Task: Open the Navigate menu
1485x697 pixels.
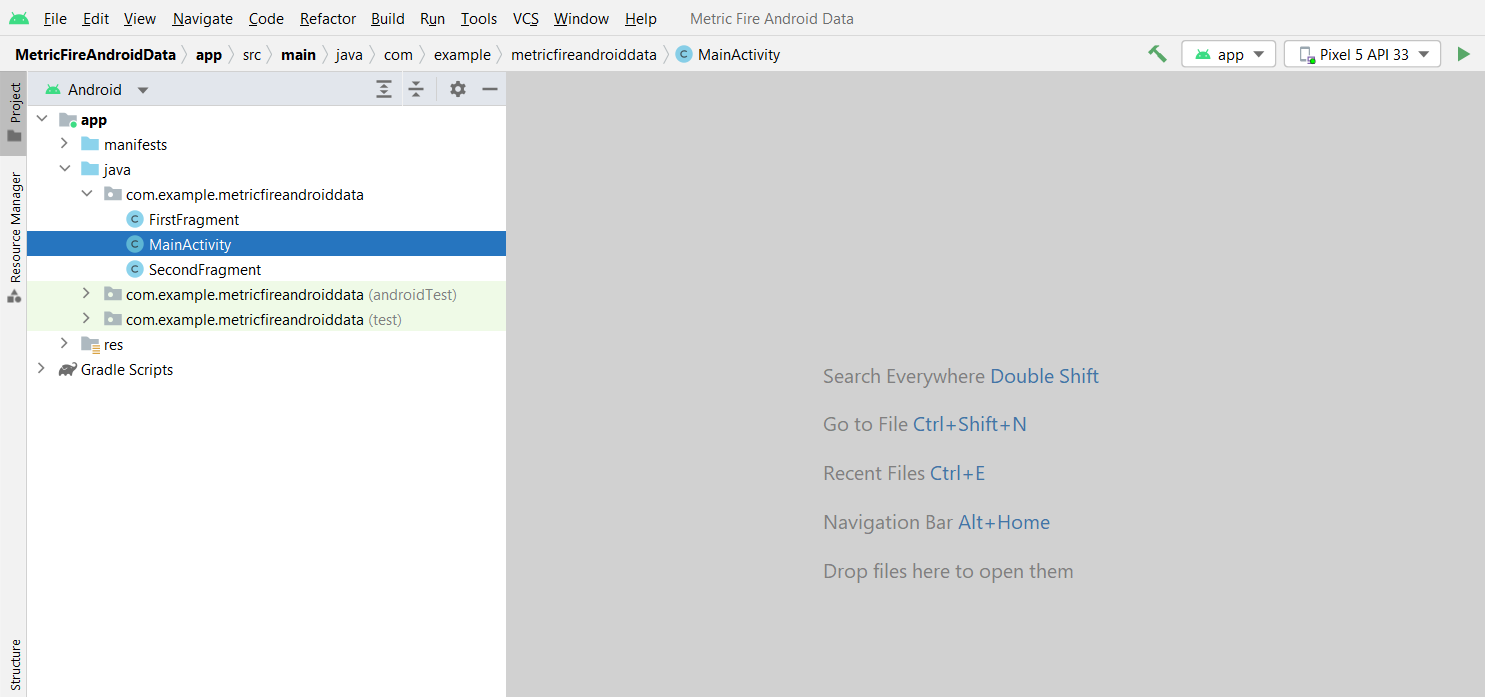Action: tap(203, 18)
